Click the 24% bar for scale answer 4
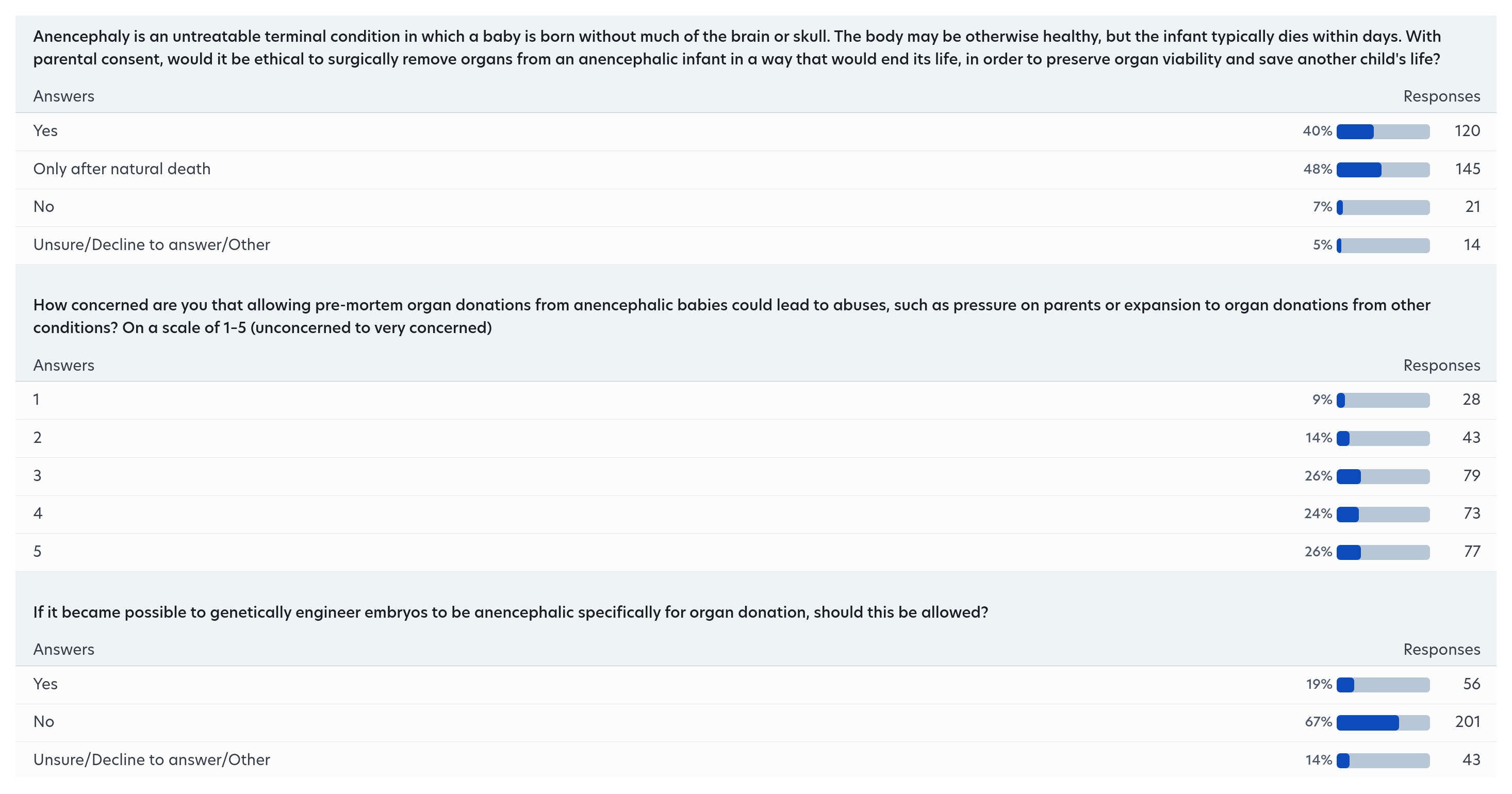Viewport: 1512px width, 794px height. pos(1382,515)
